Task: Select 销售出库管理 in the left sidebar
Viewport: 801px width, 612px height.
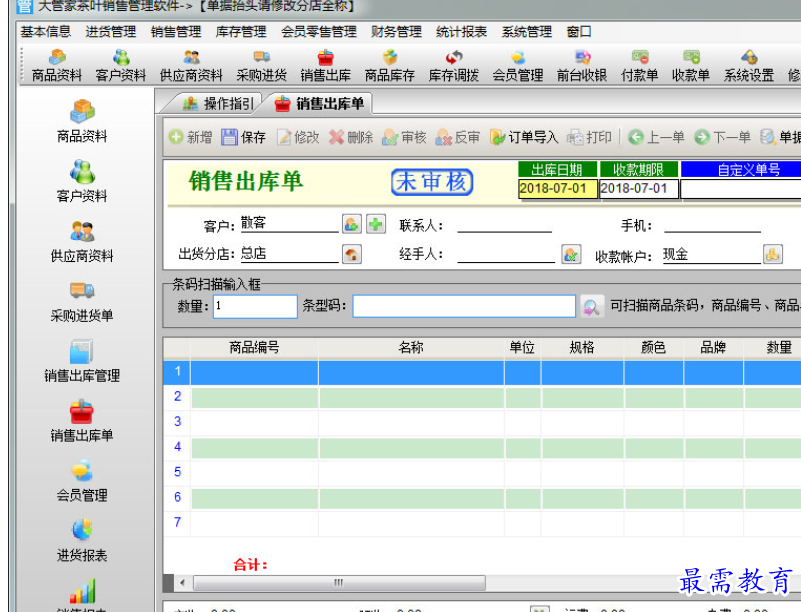Action: pos(82,361)
